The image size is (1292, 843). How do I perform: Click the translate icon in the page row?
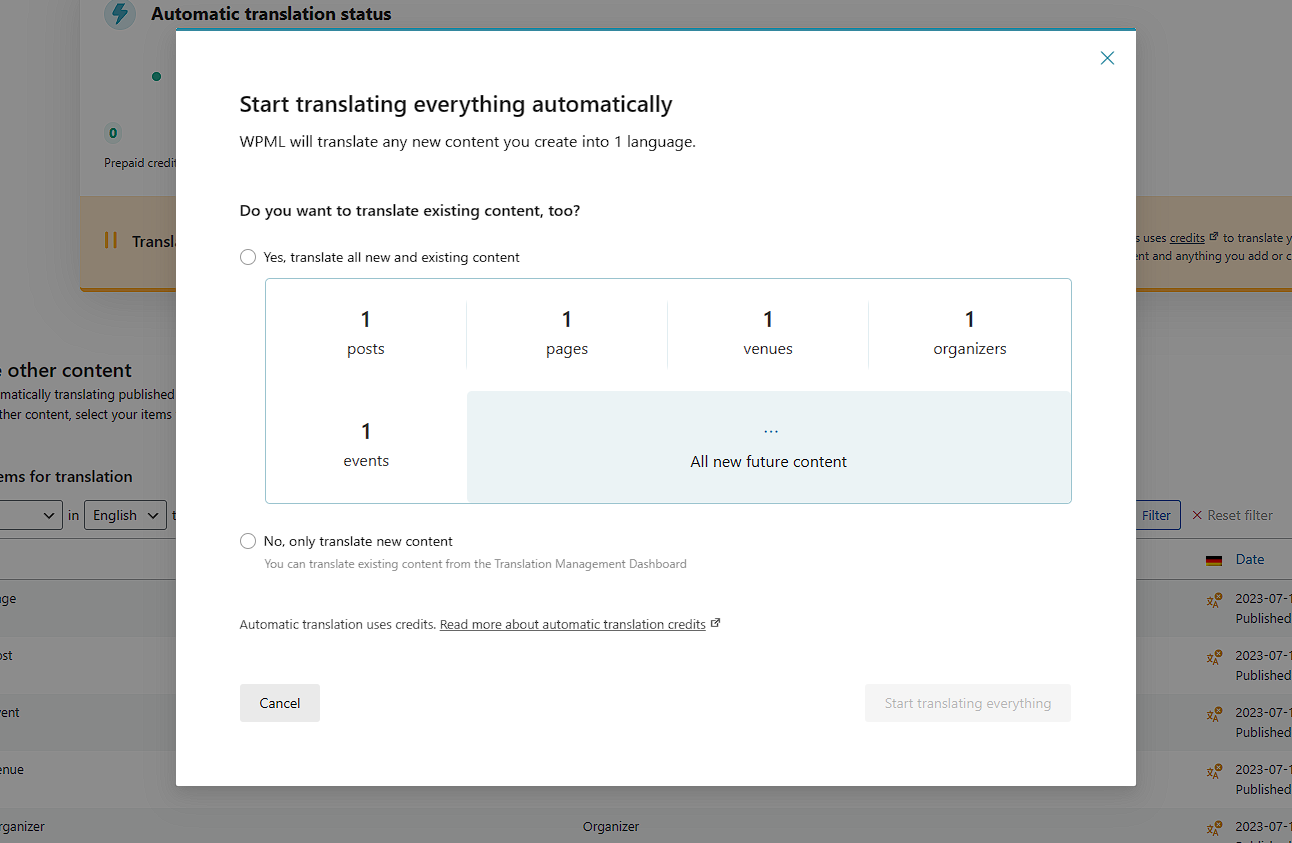tap(1214, 600)
